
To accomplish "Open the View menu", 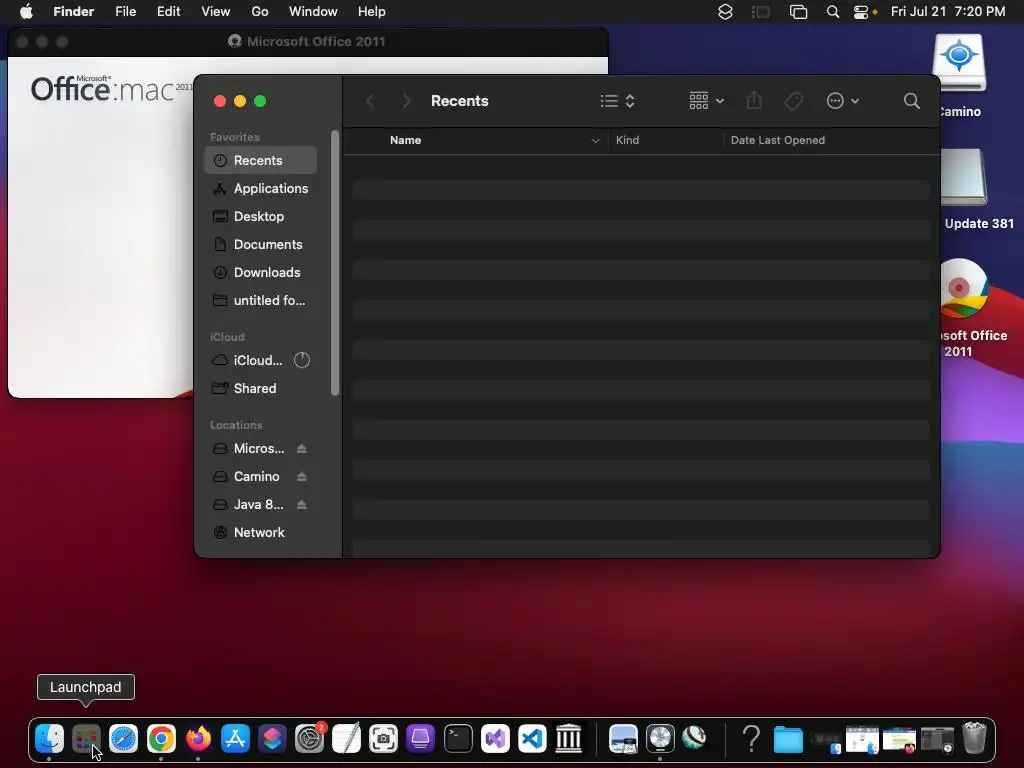I will (x=216, y=12).
